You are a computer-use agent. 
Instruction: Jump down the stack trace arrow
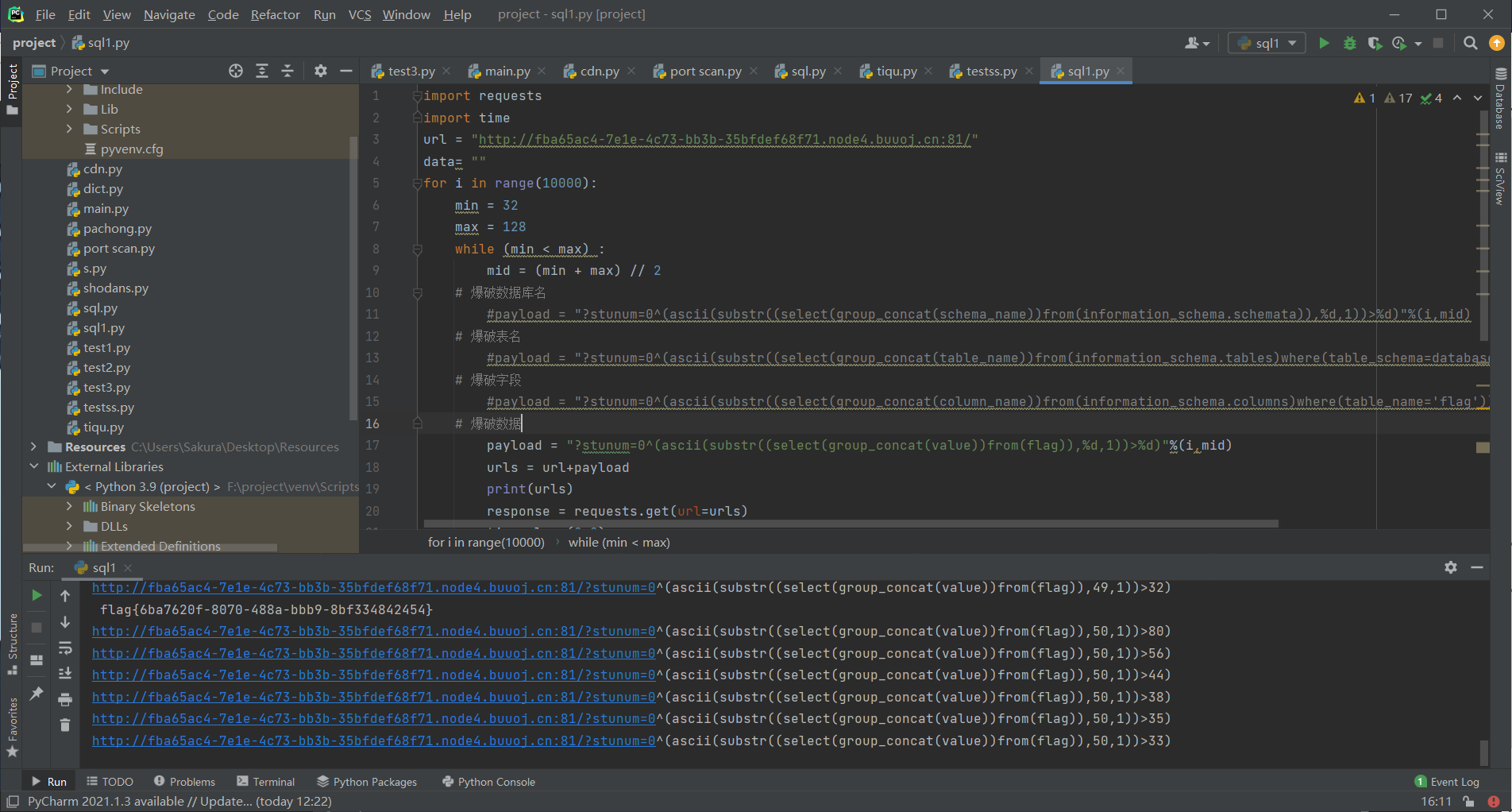[x=65, y=621]
